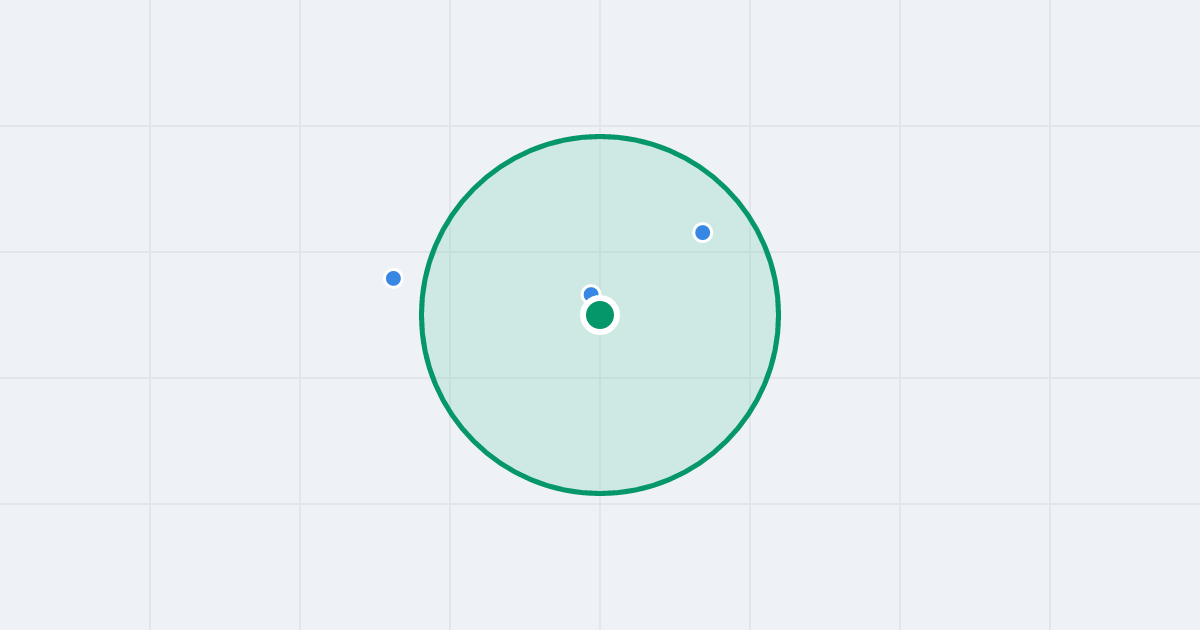Click grid intersection just right of upper-right dot
This screenshot has height=630, width=1200.
tap(750, 252)
